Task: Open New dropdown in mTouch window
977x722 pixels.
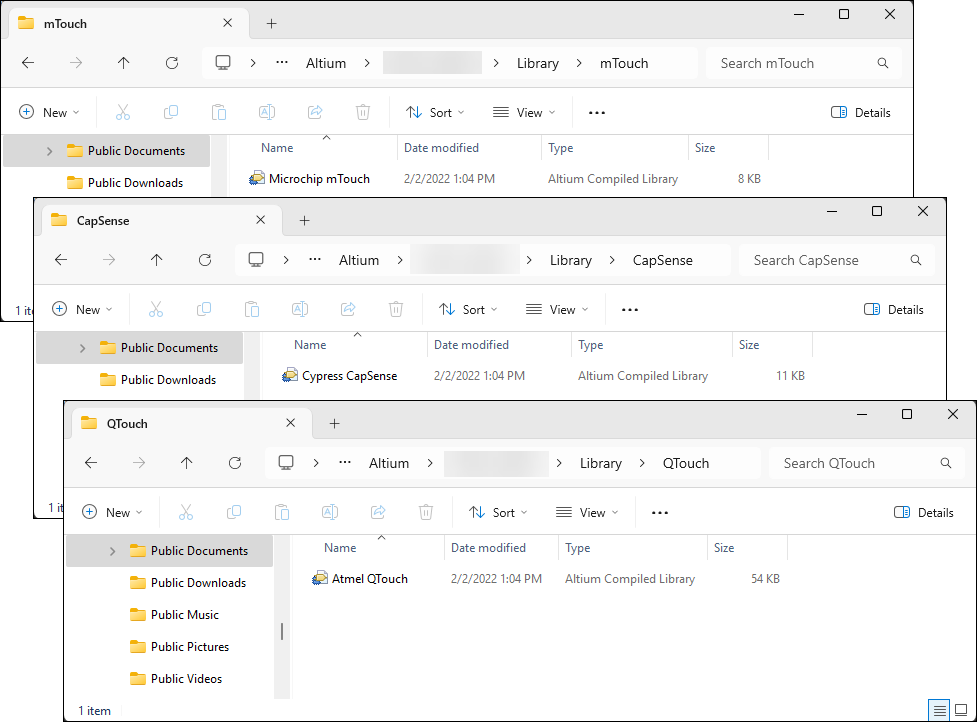Action: pyautogui.click(x=49, y=113)
